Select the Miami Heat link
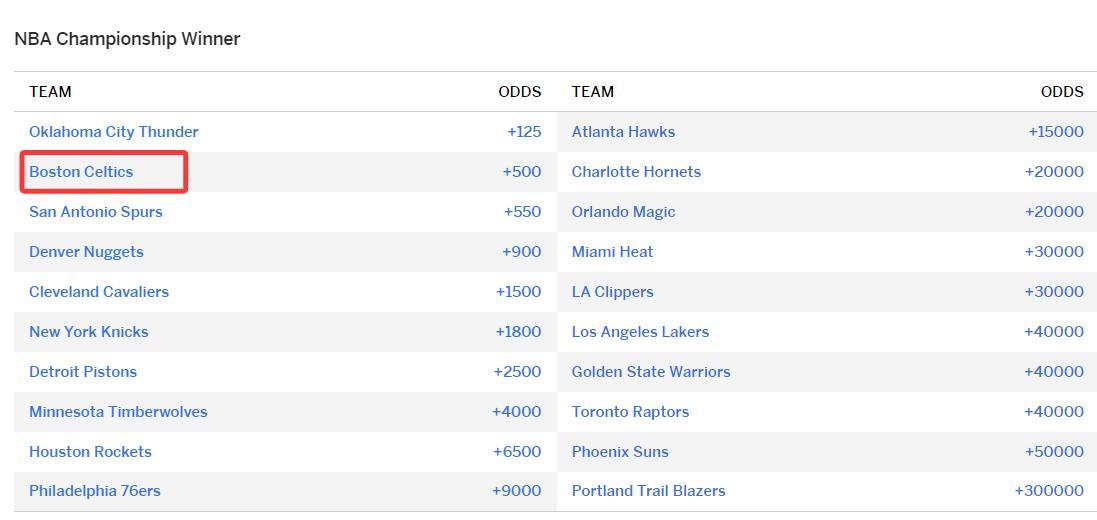Viewport: 1097px width, 520px height. tap(612, 252)
